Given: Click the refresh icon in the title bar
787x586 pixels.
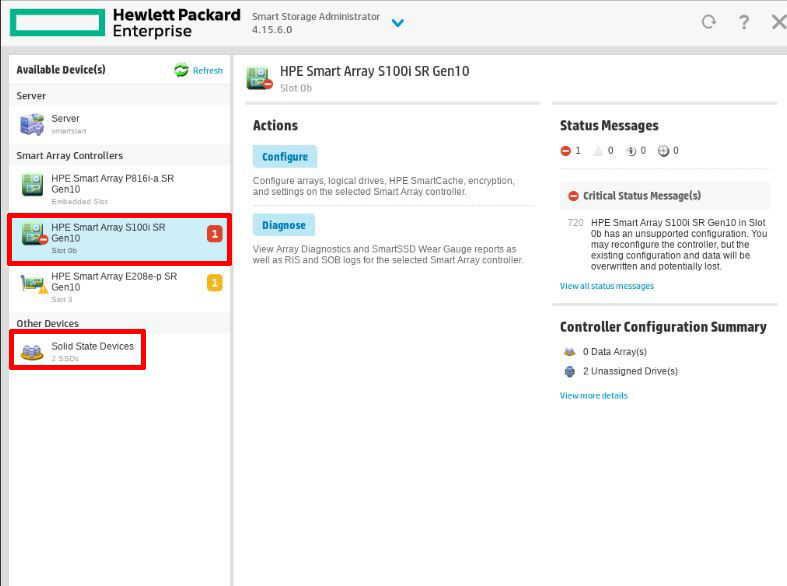Looking at the screenshot, I should point(709,22).
